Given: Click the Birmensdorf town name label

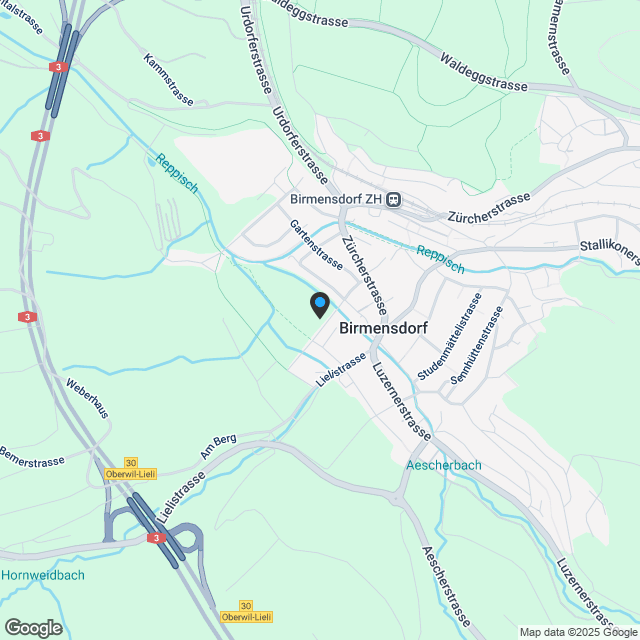Looking at the screenshot, I should click(x=383, y=328).
